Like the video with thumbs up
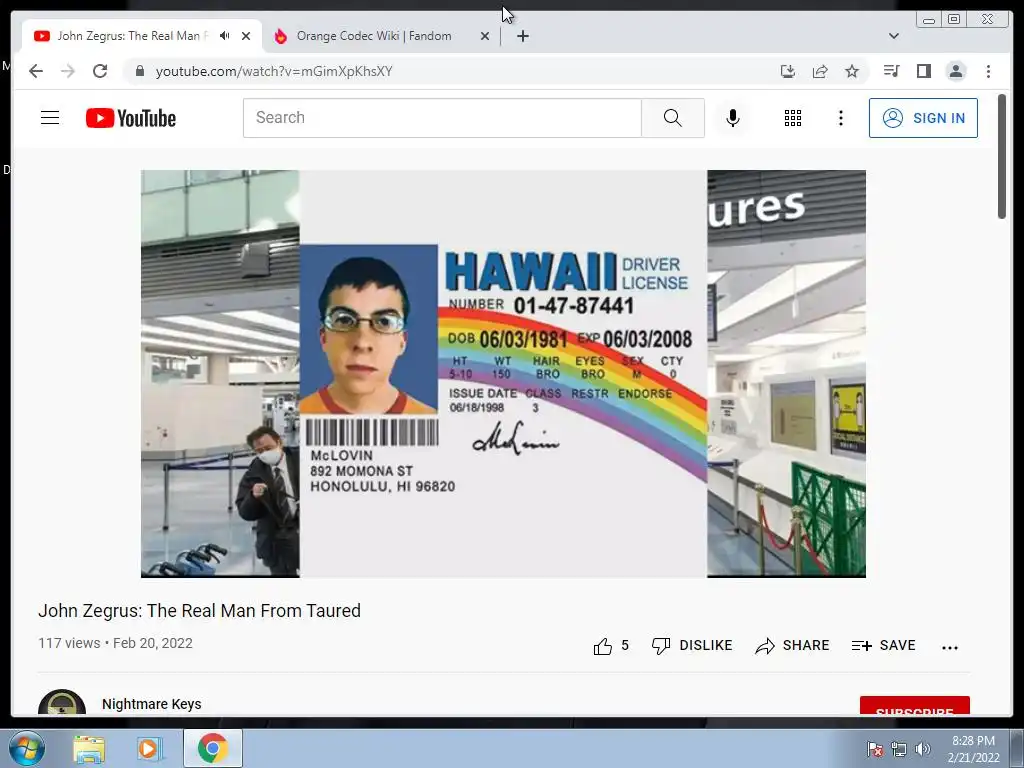1024x768 pixels. 611,646
